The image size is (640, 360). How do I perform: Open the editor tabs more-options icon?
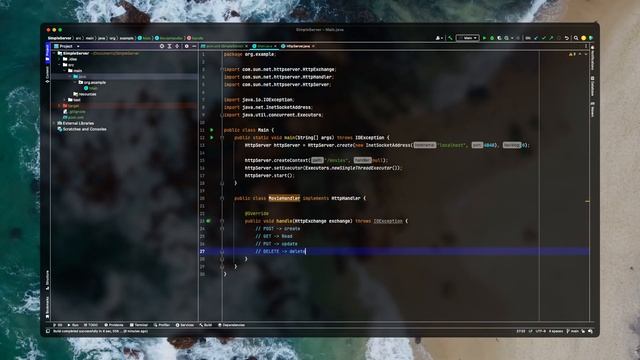click(586, 46)
